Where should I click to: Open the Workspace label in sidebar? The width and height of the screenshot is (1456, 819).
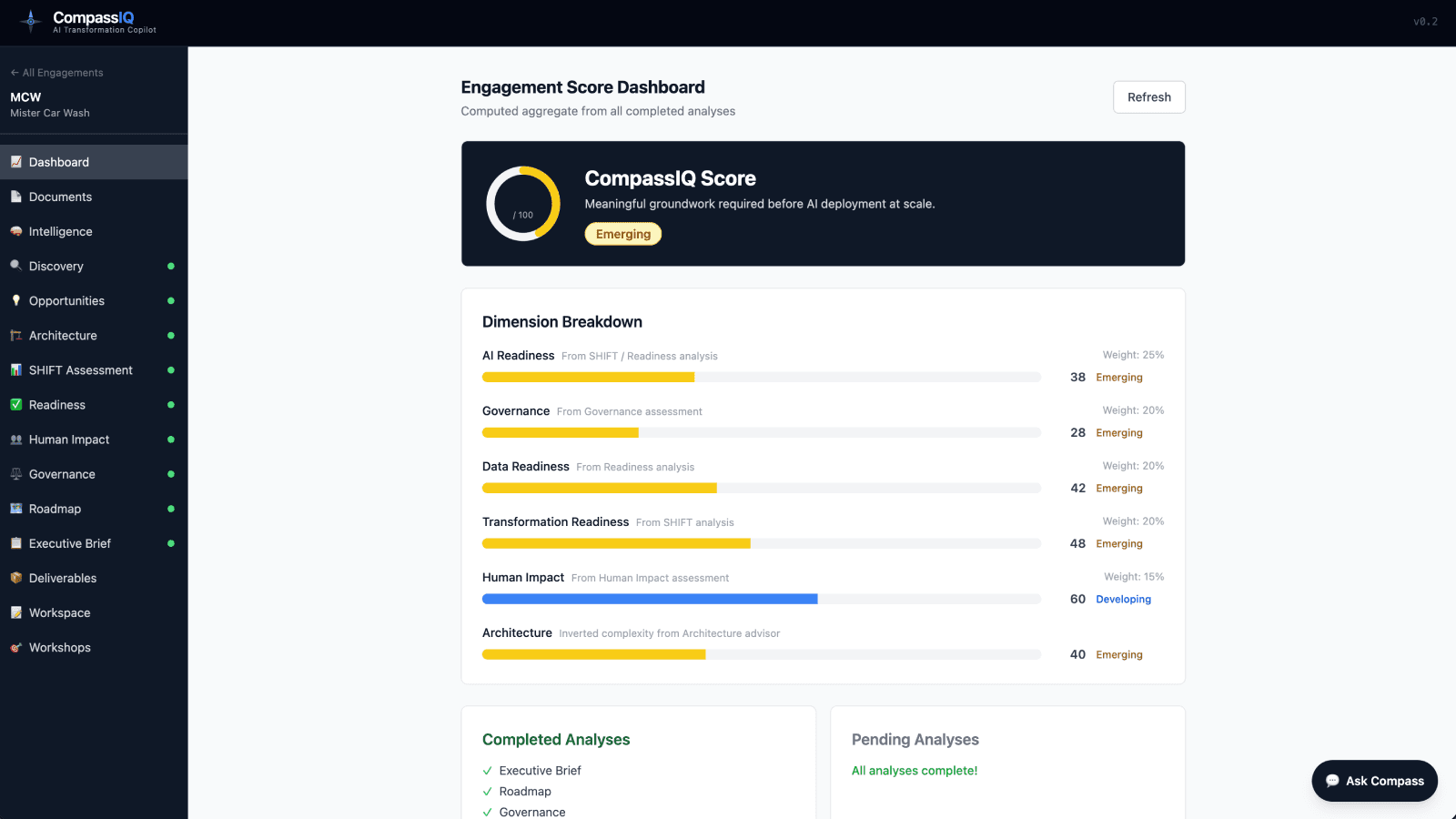(59, 612)
